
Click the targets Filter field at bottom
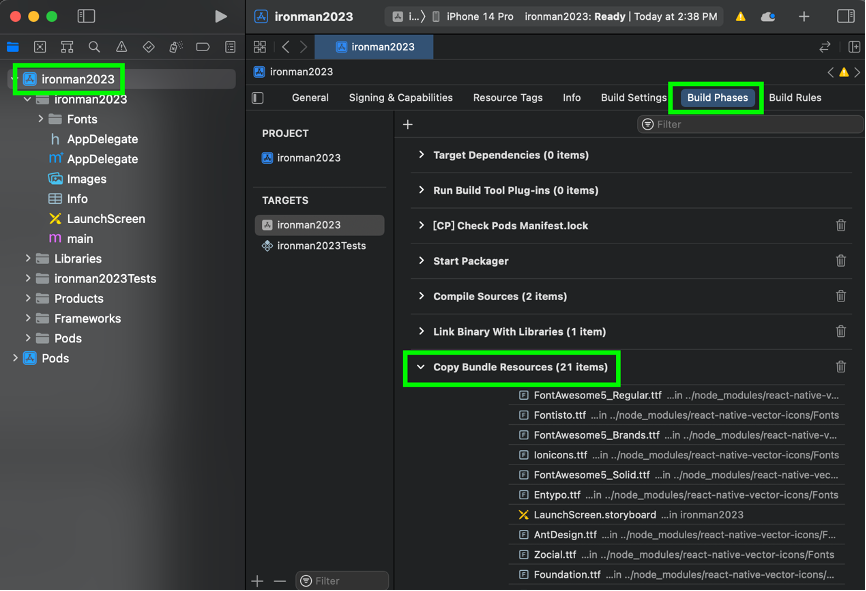point(342,581)
